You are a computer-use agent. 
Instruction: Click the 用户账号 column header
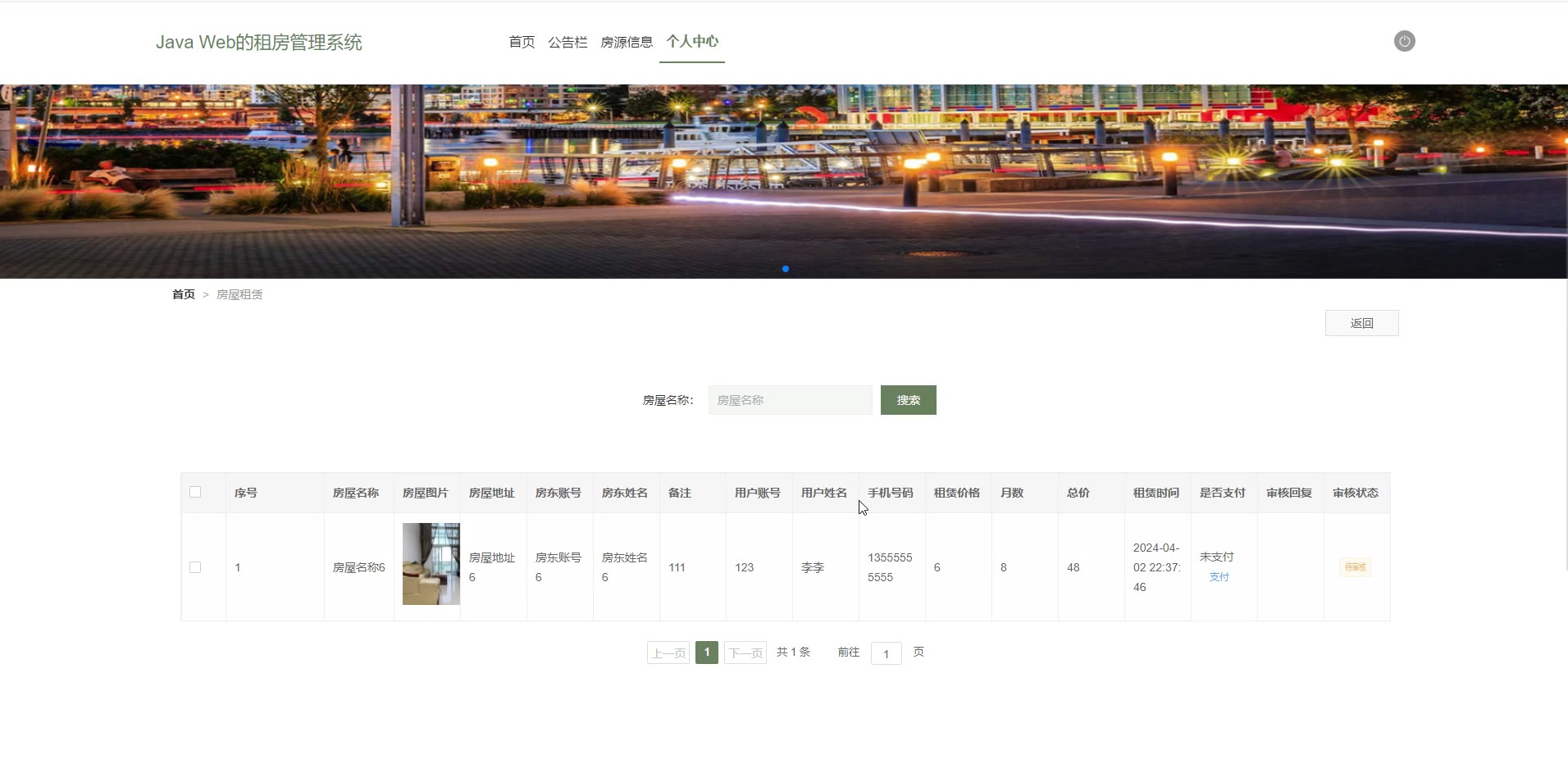tap(758, 493)
